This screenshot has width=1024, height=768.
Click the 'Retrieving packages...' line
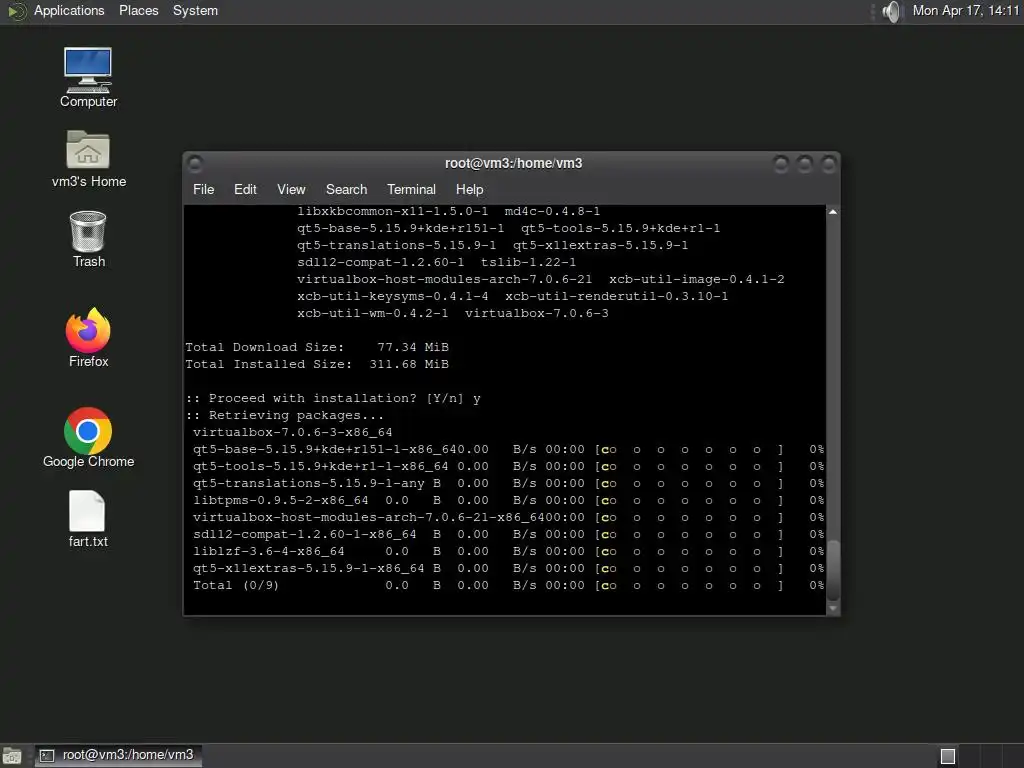tap(285, 415)
